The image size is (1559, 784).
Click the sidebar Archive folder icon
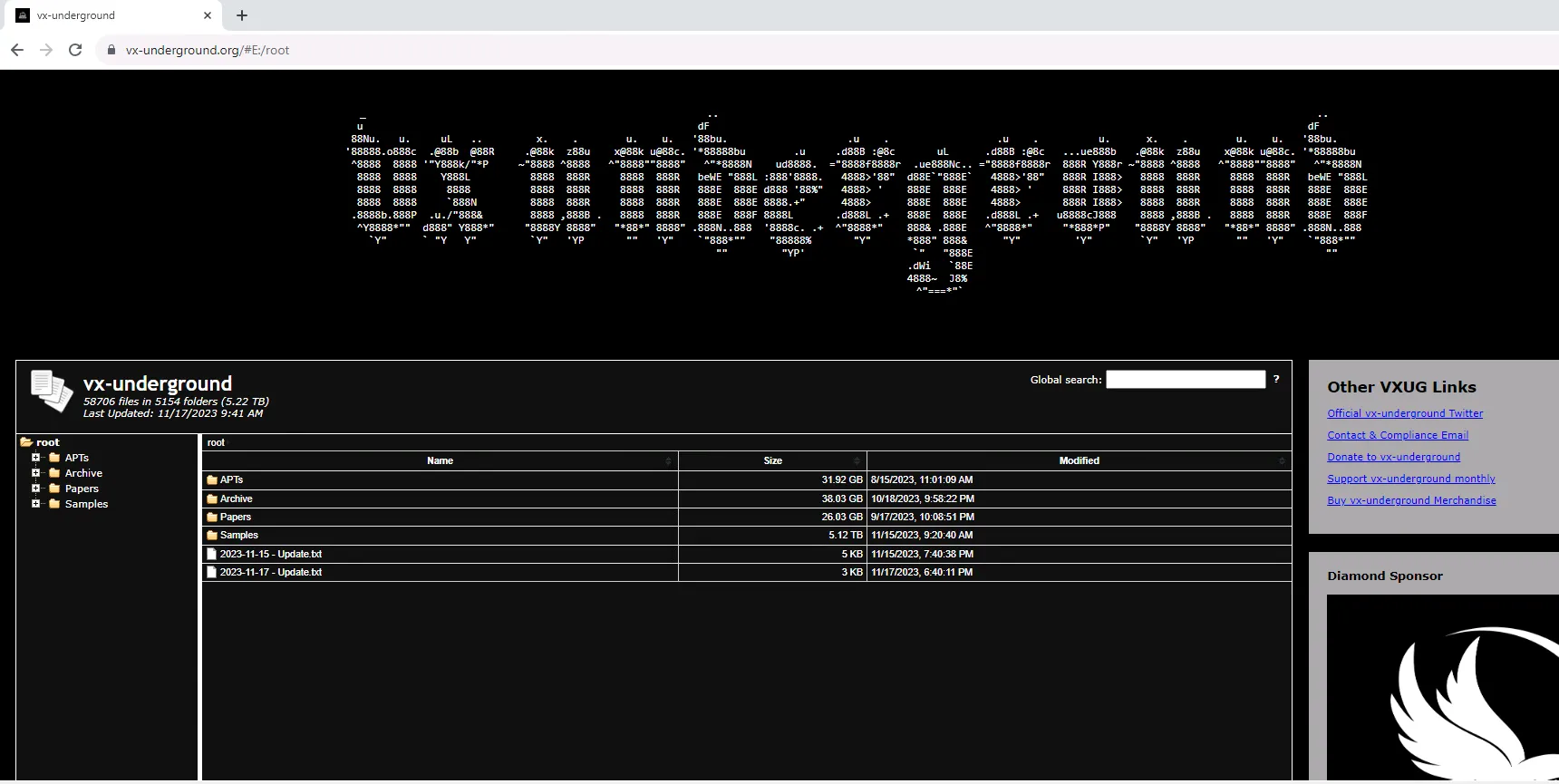click(x=54, y=473)
